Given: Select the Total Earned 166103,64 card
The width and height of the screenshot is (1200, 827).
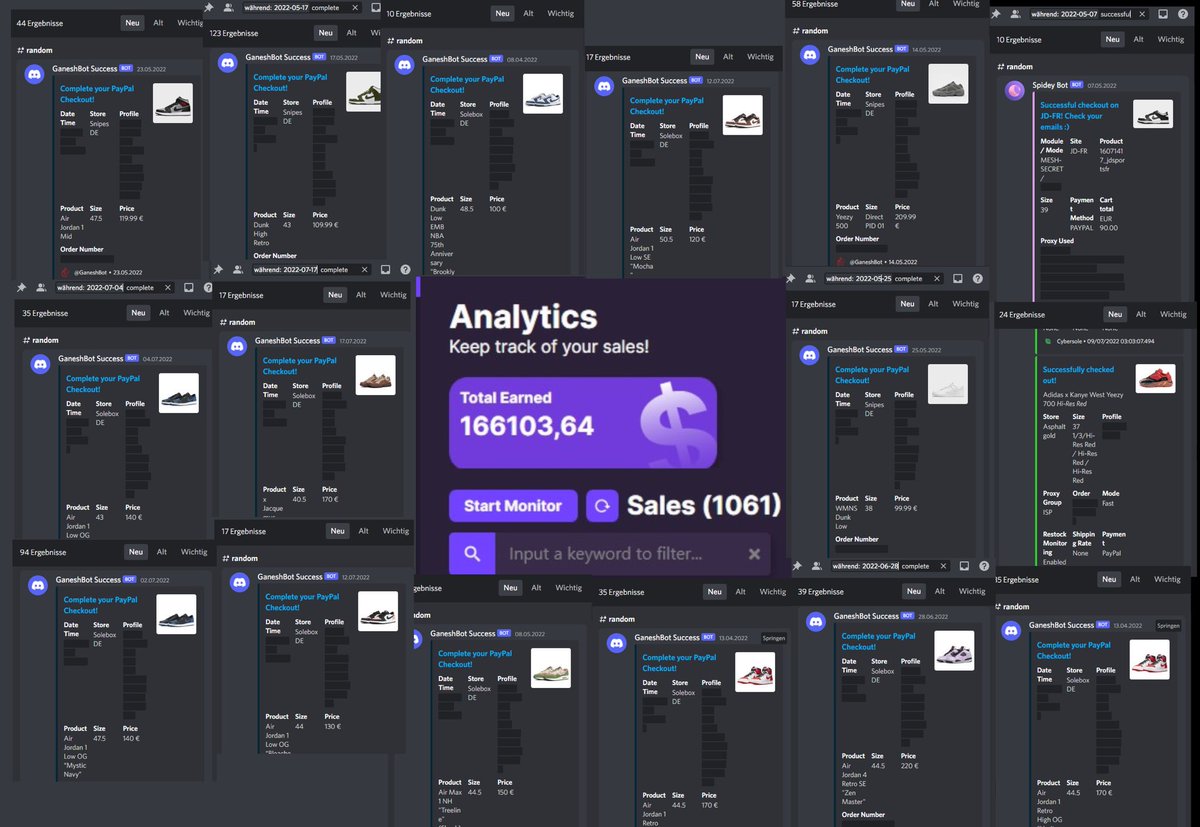Looking at the screenshot, I should (x=582, y=423).
